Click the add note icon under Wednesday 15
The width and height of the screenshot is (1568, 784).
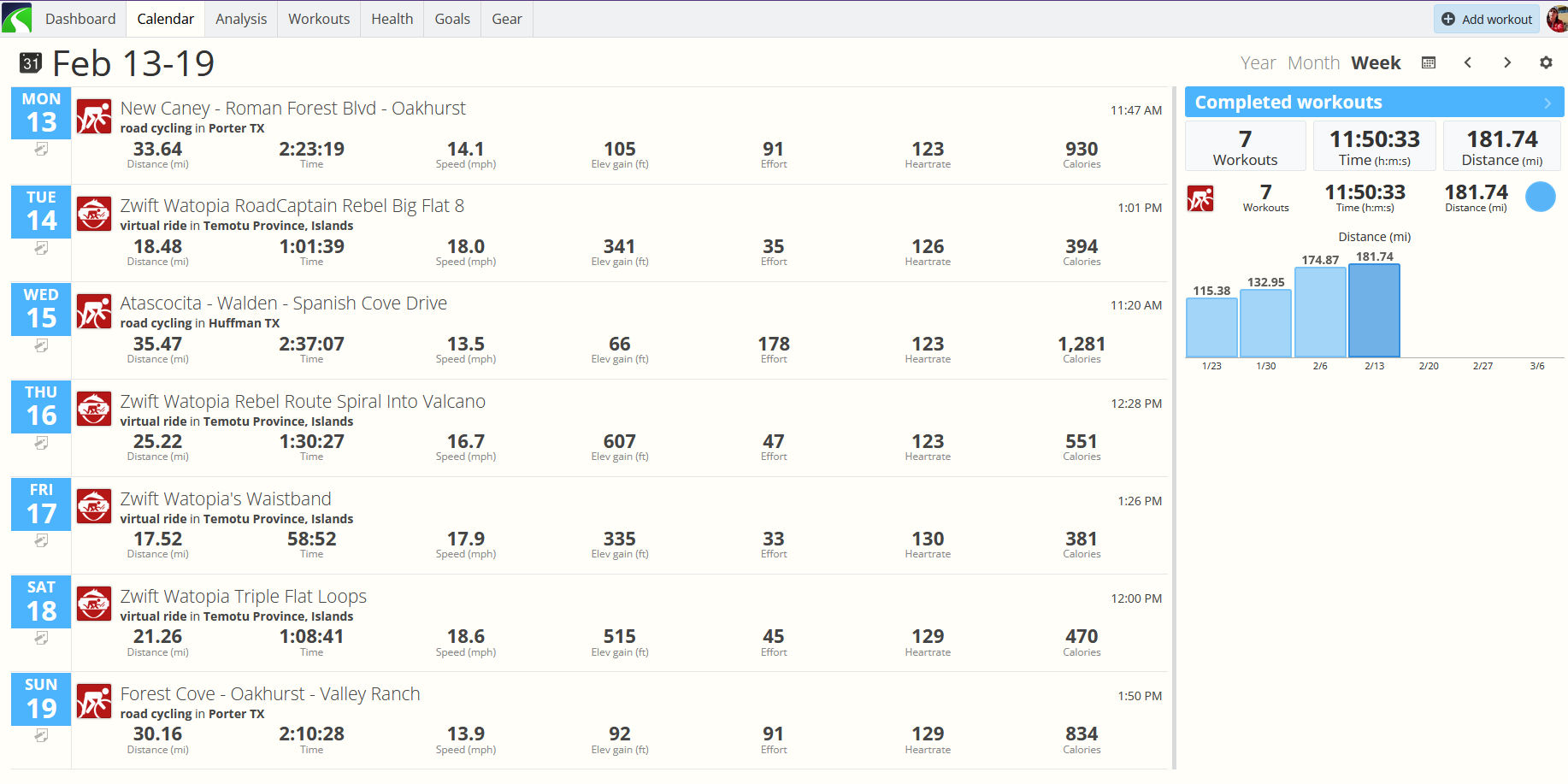tap(41, 346)
